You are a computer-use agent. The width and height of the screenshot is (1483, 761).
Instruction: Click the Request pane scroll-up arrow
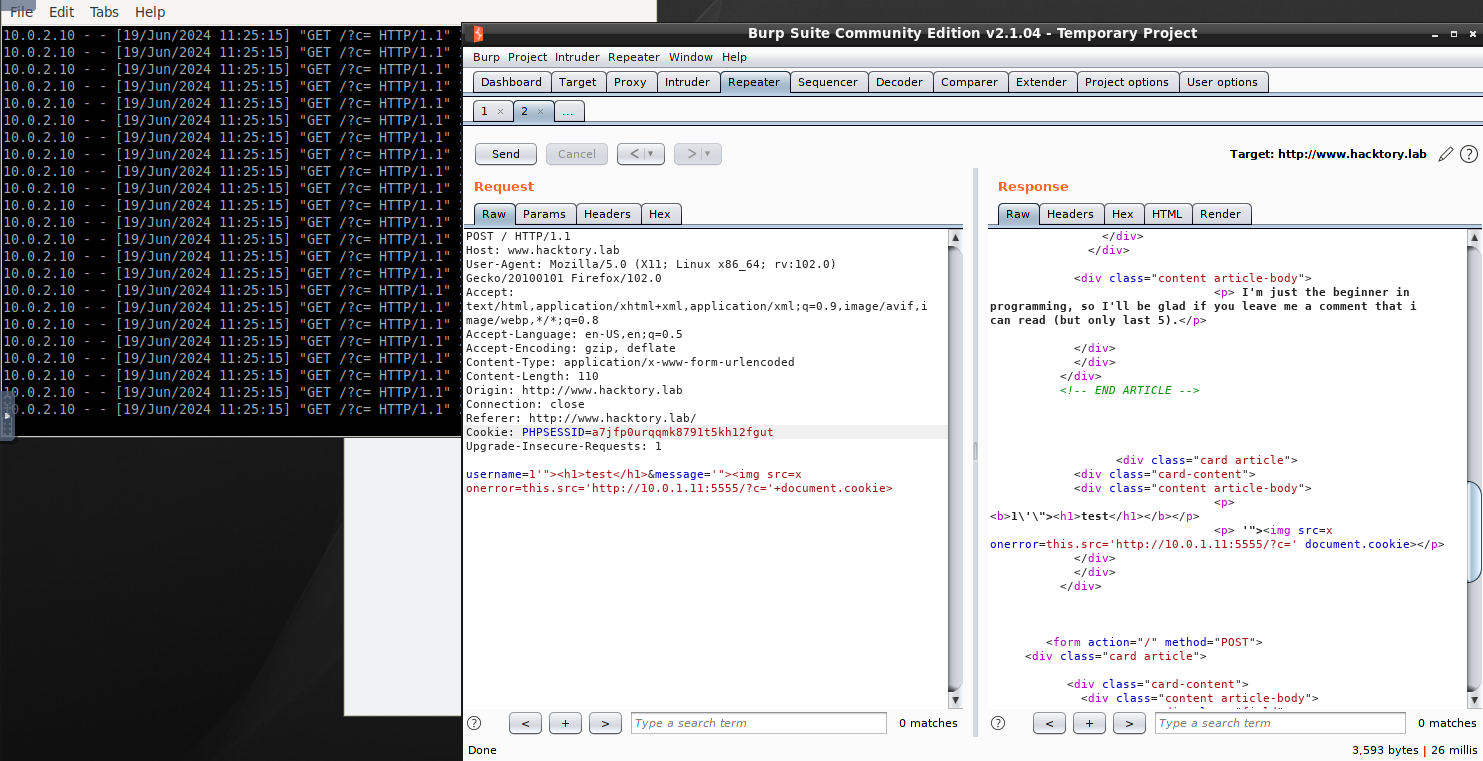[955, 238]
